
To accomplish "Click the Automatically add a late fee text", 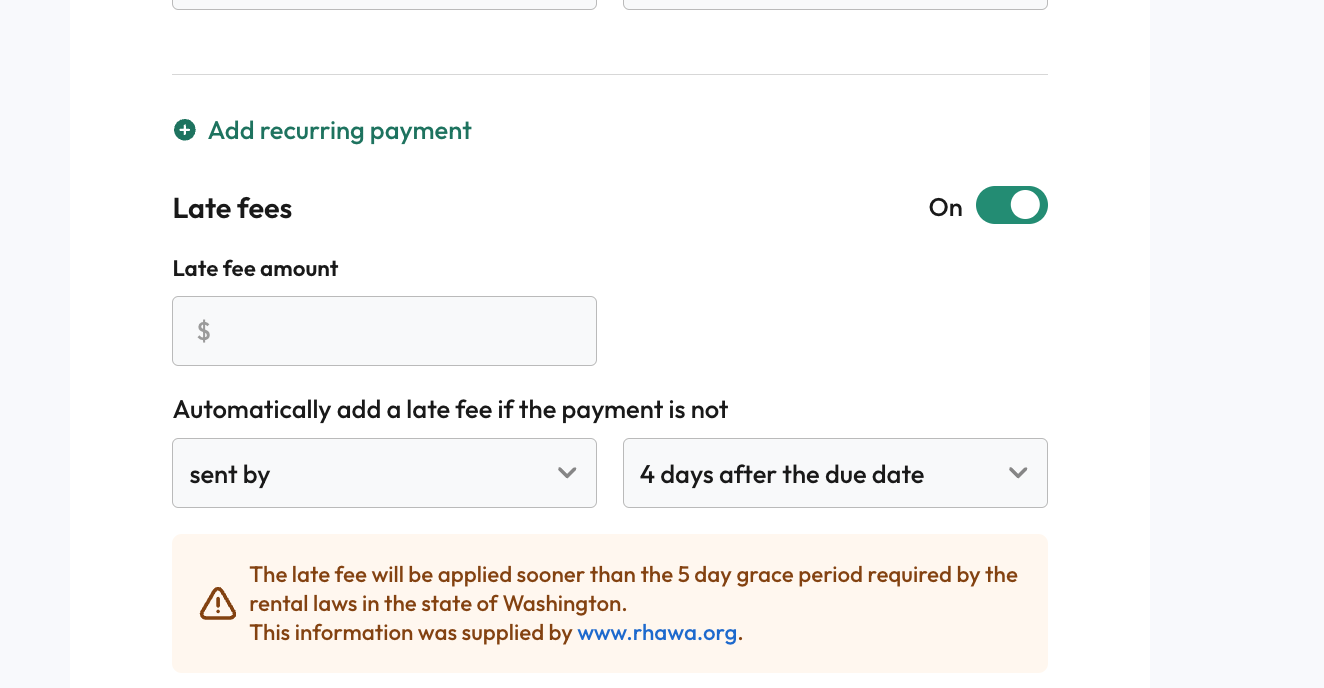I will coord(450,410).
